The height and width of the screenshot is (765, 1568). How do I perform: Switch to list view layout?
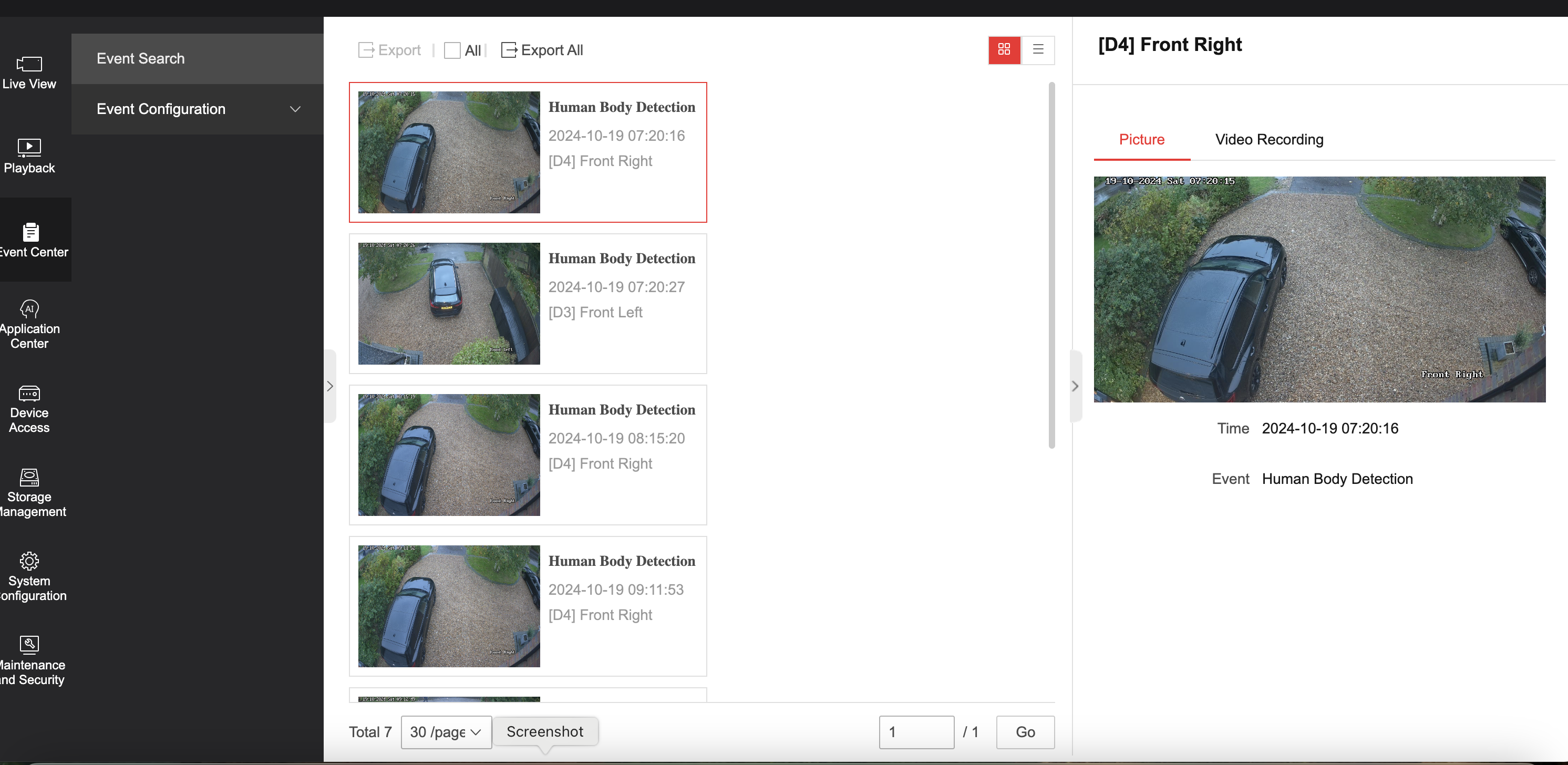point(1038,49)
